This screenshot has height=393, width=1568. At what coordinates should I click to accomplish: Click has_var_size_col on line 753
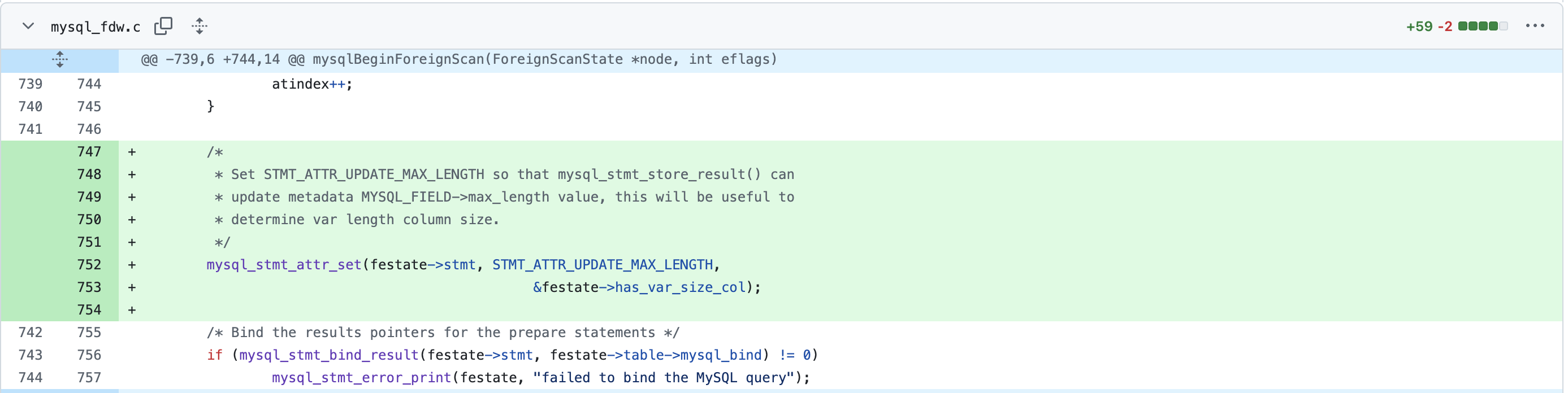[681, 287]
